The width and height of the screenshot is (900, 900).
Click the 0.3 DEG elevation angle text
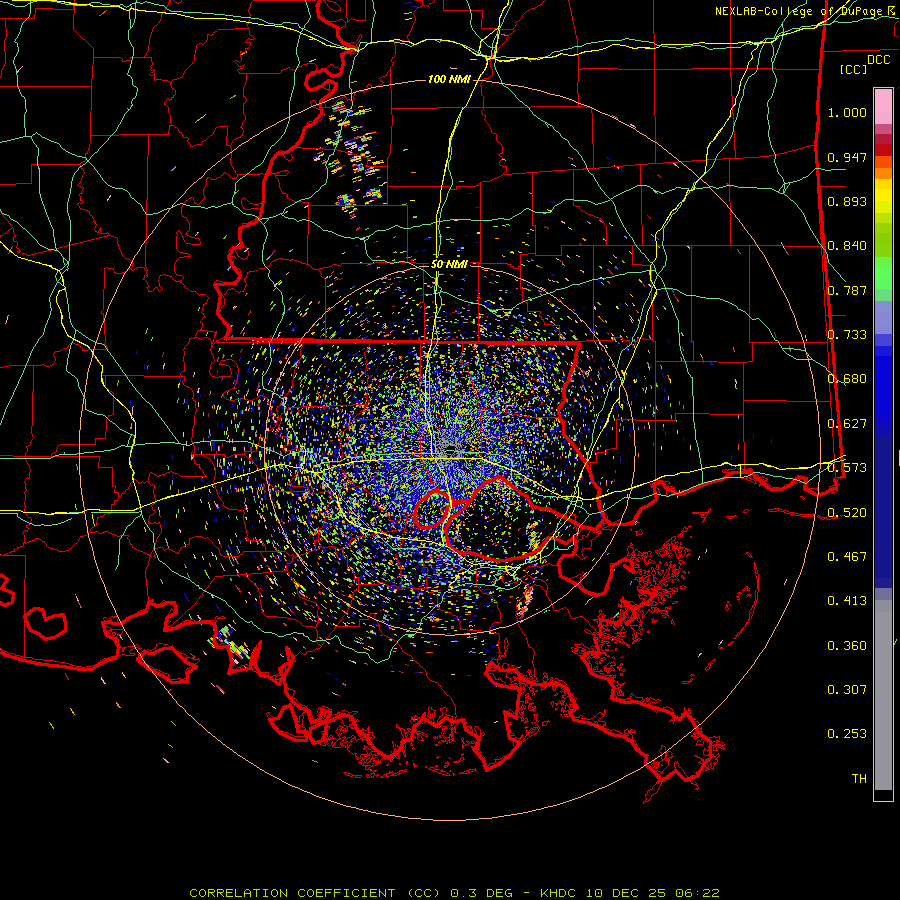coord(481,893)
